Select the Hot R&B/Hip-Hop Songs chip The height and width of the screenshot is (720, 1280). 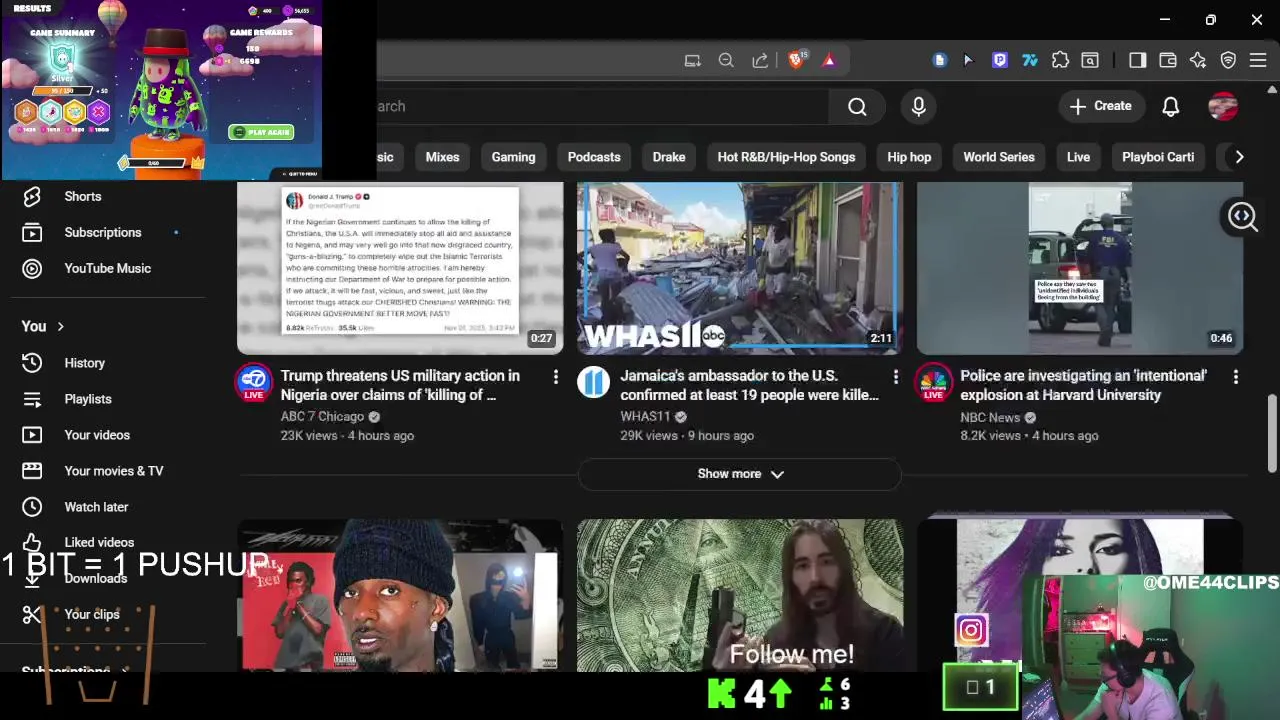[x=786, y=157]
